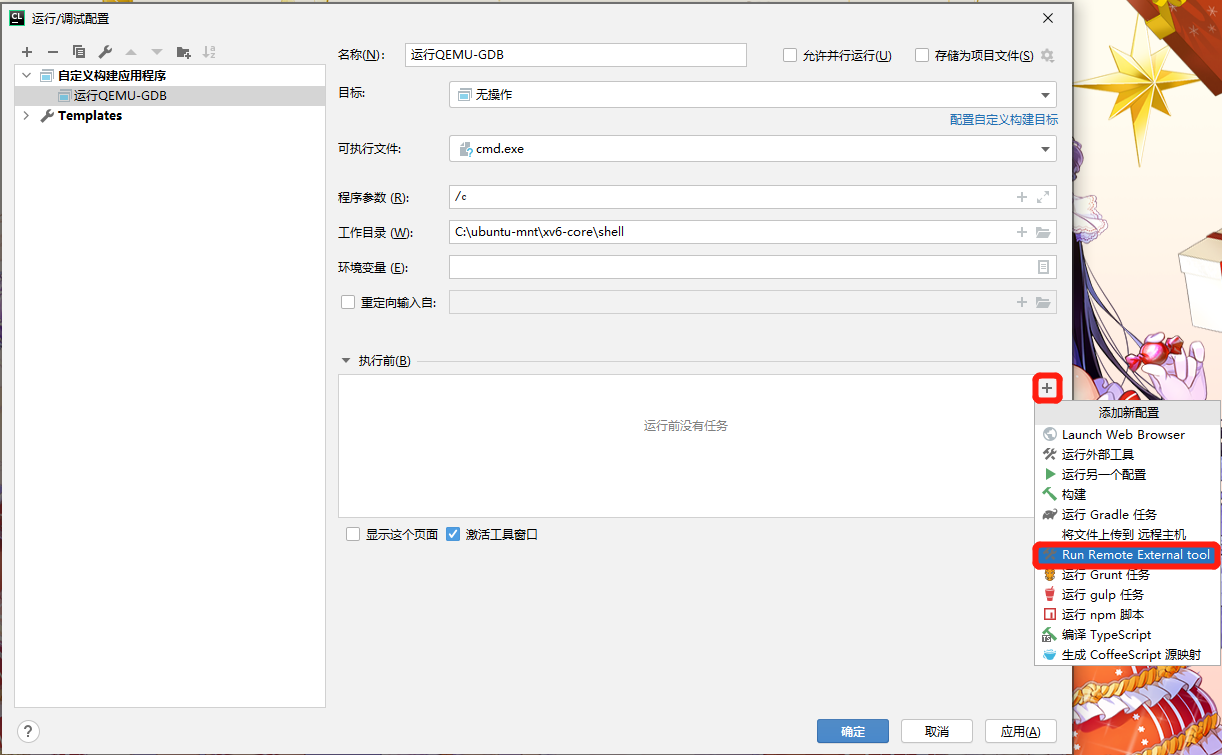This screenshot has width=1222, height=755.
Task: Click the remove configuration minus icon
Action: pyautogui.click(x=53, y=52)
